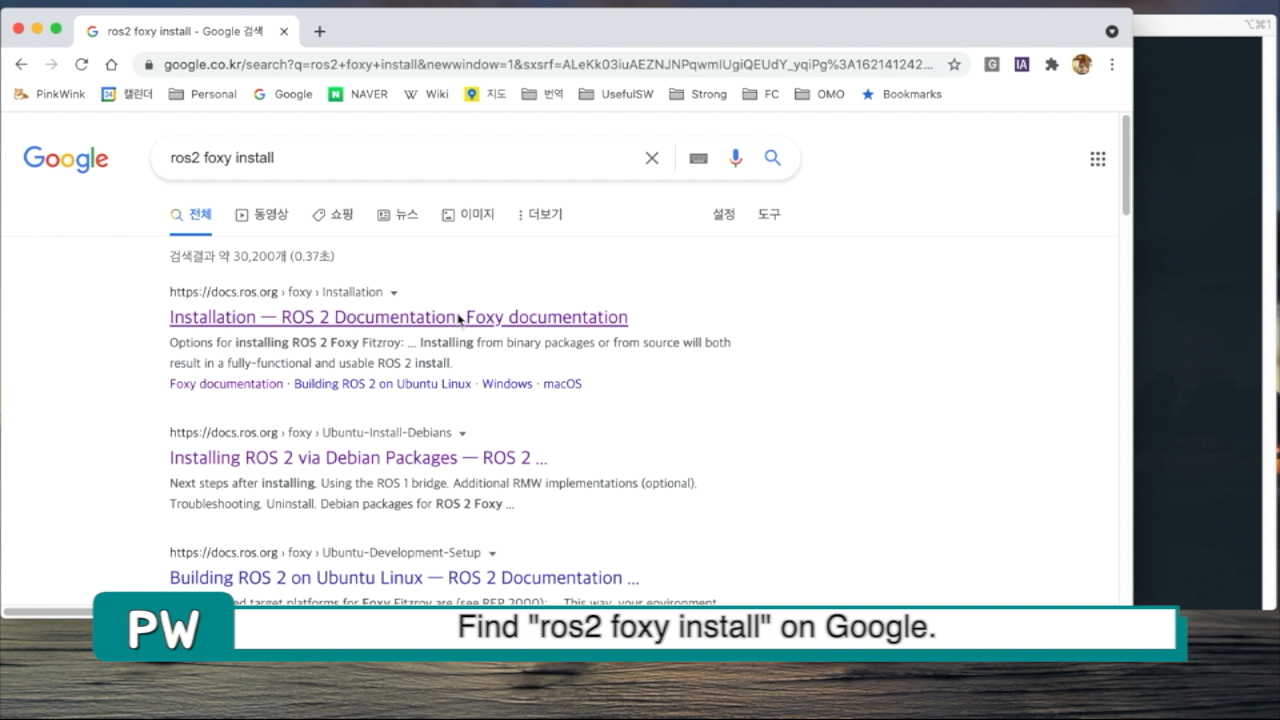Click the Google logo
The image size is (1280, 720).
(66, 159)
